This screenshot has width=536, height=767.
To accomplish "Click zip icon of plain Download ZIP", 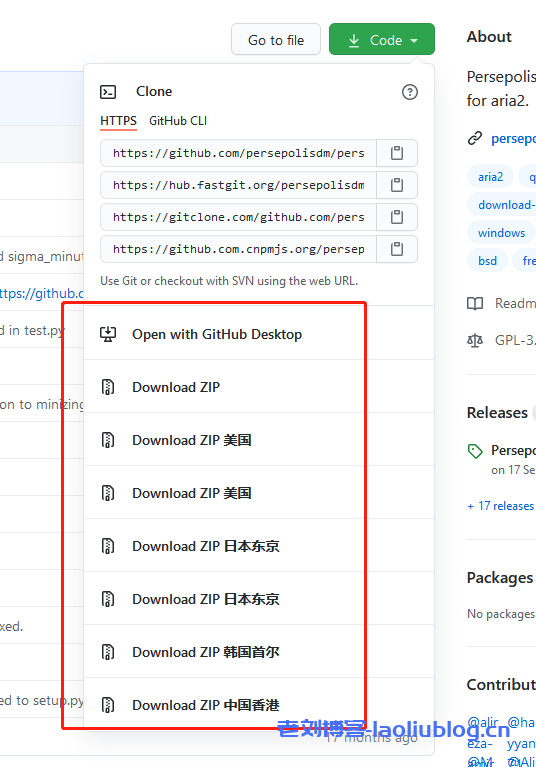I will [108, 387].
